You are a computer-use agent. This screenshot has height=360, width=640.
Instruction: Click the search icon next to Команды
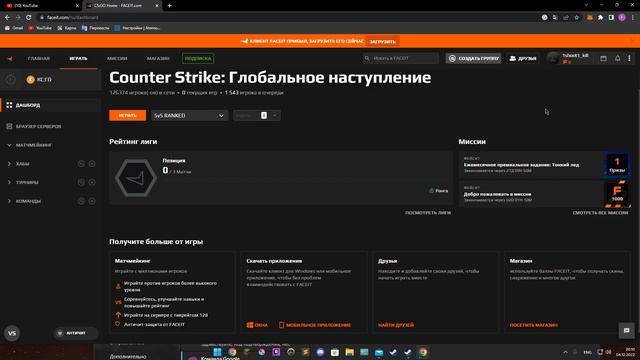81,201
